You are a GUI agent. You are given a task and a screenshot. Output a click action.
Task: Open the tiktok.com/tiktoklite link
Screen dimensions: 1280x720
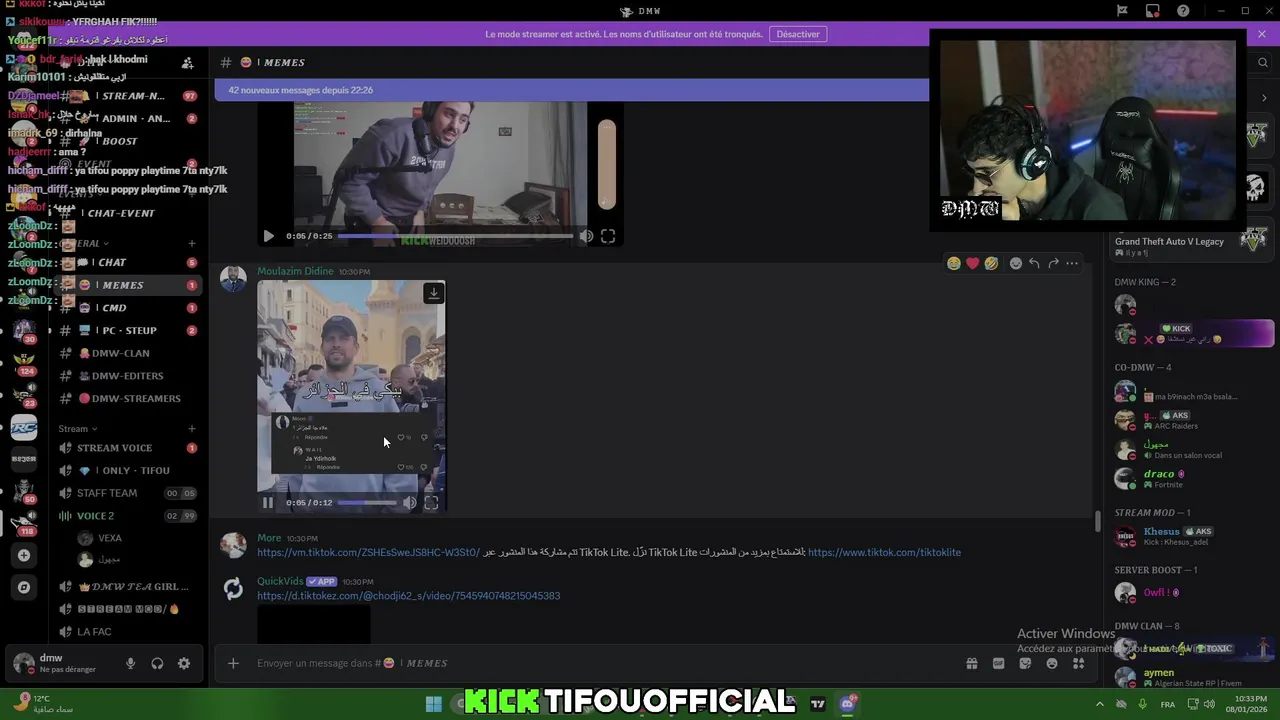pyautogui.click(x=884, y=552)
